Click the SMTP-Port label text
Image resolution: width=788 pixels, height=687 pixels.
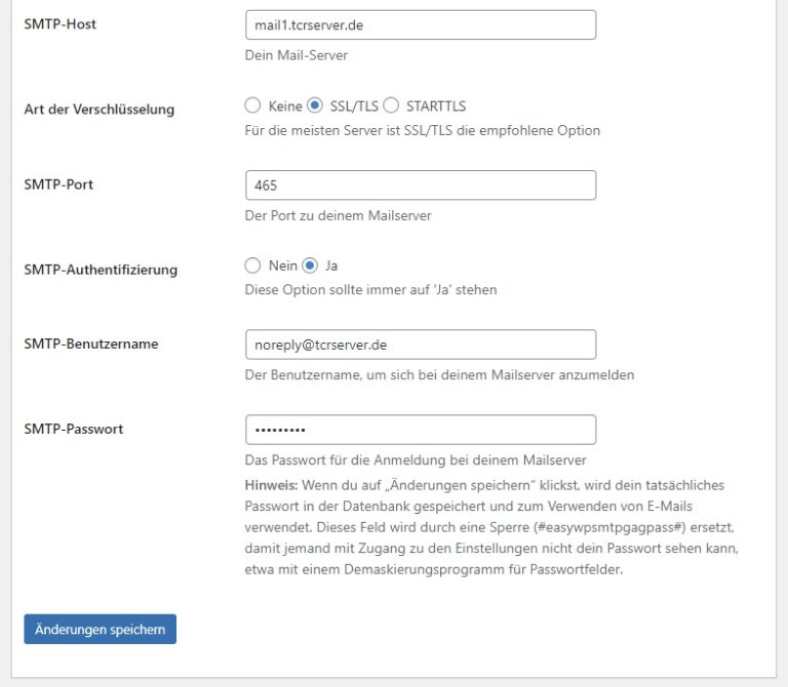(59, 184)
